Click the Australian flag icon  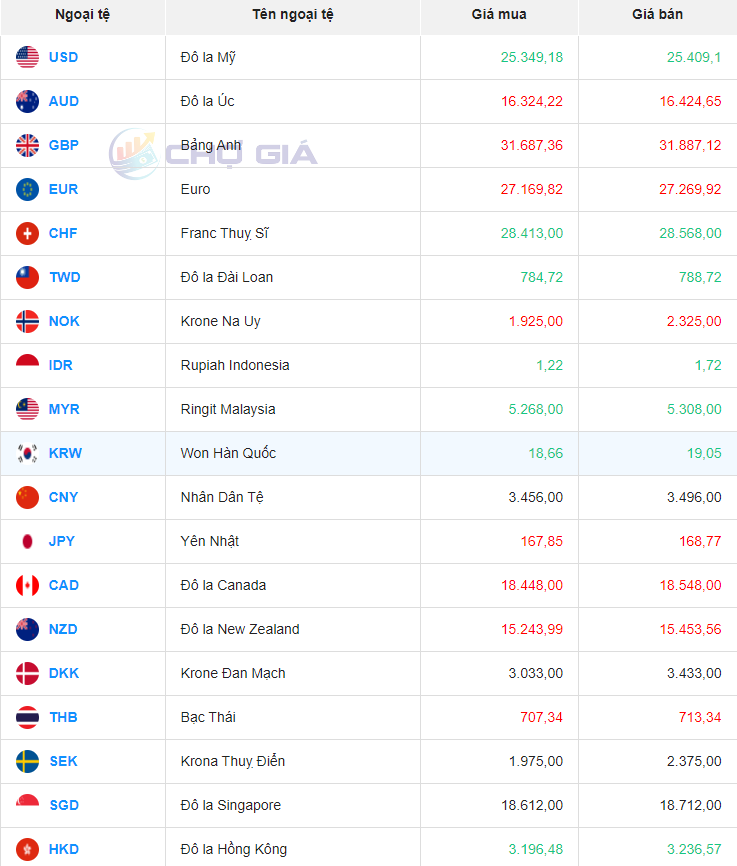point(27,101)
